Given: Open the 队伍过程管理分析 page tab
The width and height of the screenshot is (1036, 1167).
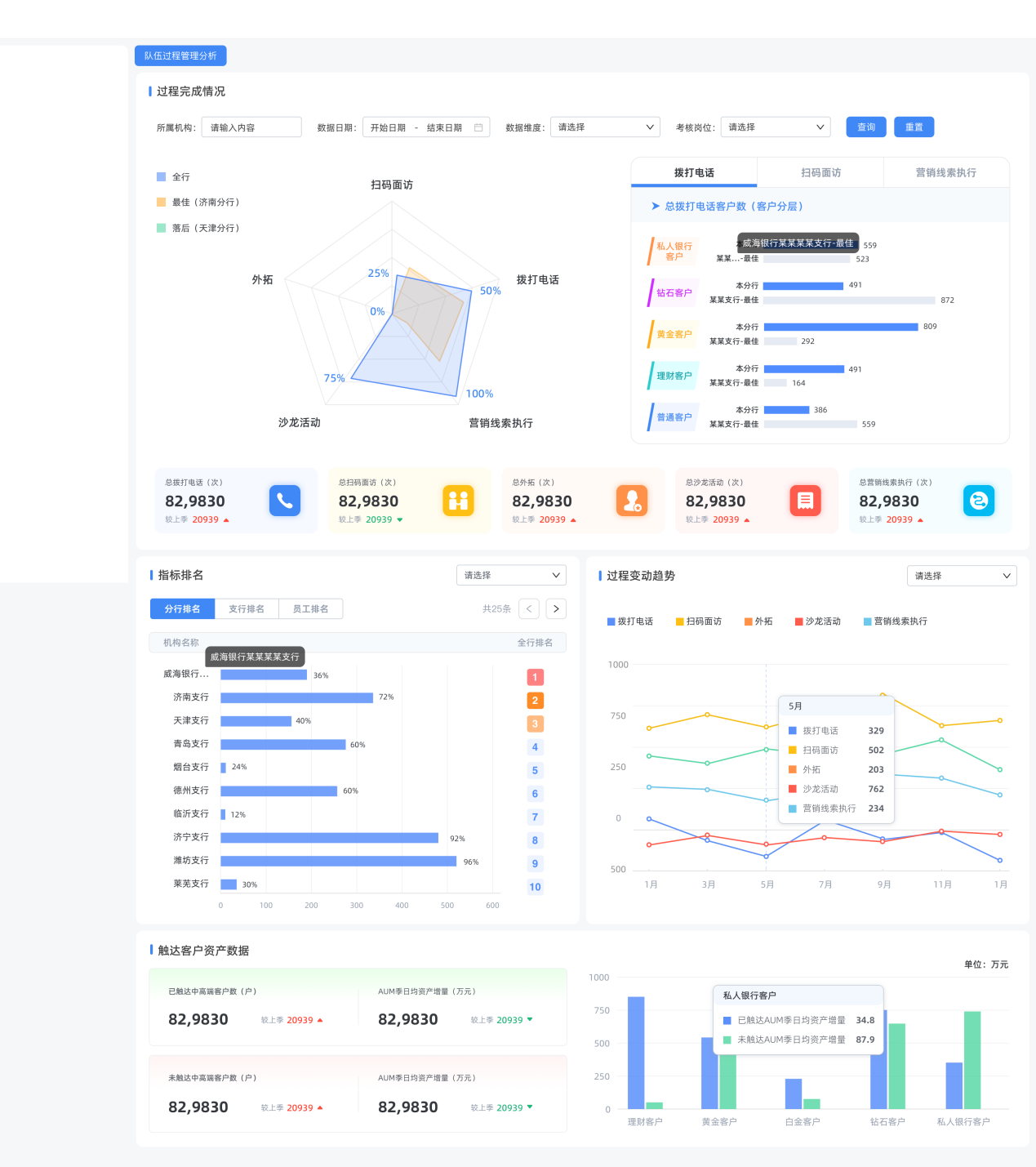Looking at the screenshot, I should click(x=180, y=56).
